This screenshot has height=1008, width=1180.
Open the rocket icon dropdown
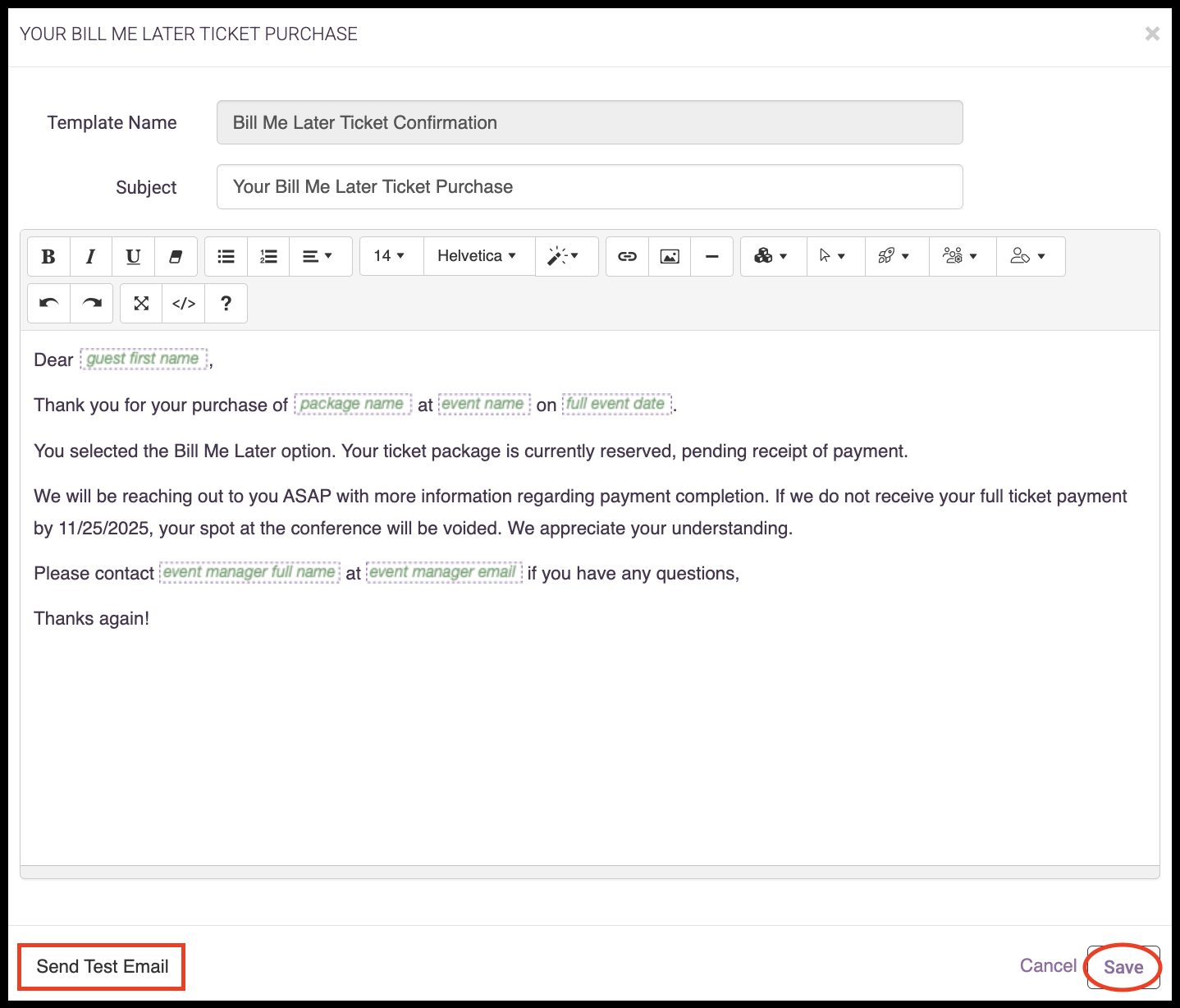coord(897,257)
